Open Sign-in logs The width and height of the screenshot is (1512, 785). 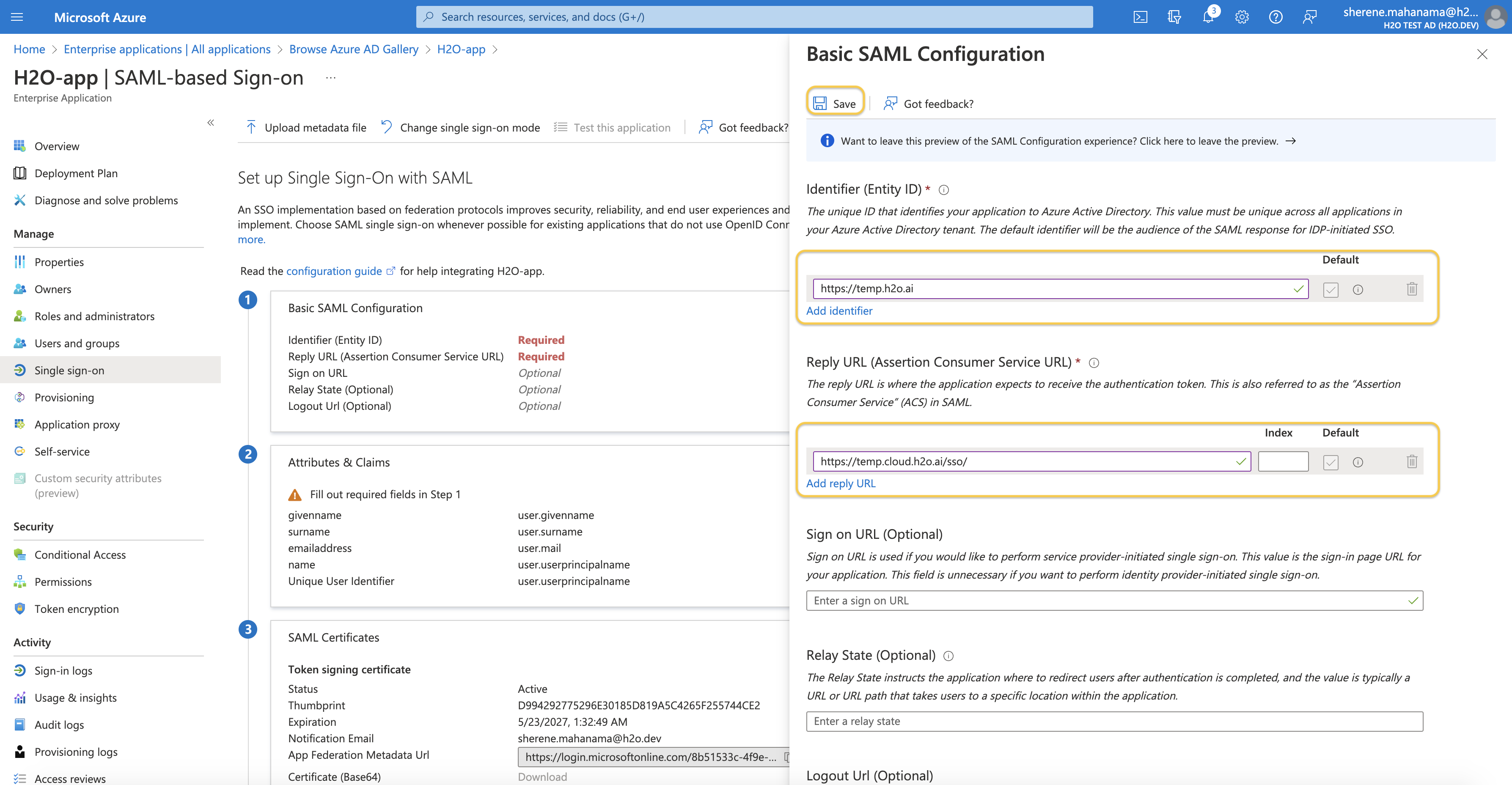click(x=110, y=671)
